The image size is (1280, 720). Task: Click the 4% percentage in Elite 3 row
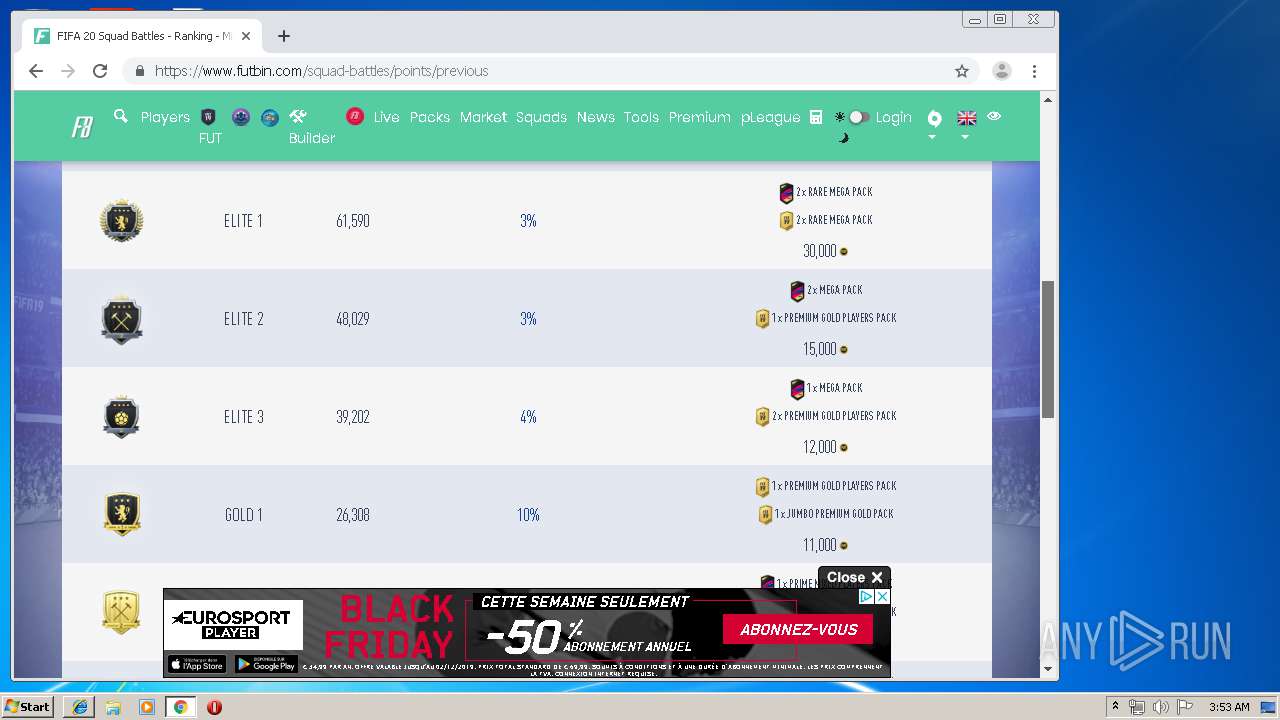click(x=528, y=417)
